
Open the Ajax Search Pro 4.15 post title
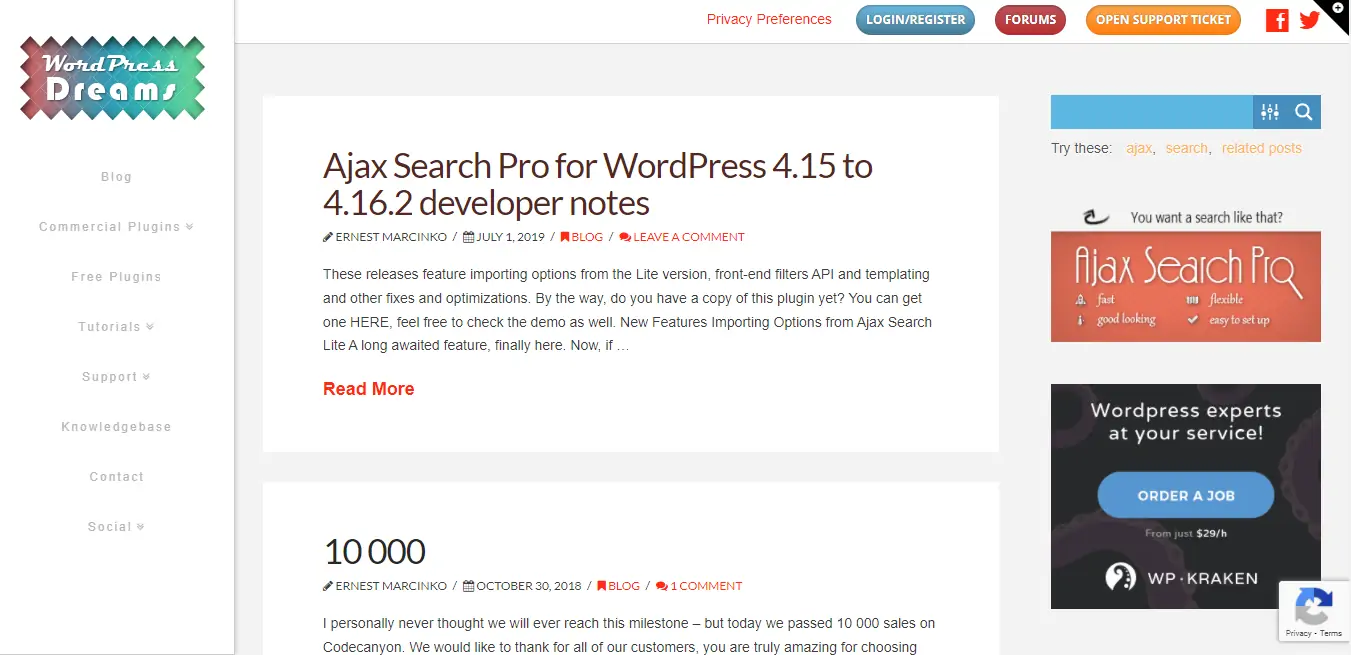coord(598,184)
